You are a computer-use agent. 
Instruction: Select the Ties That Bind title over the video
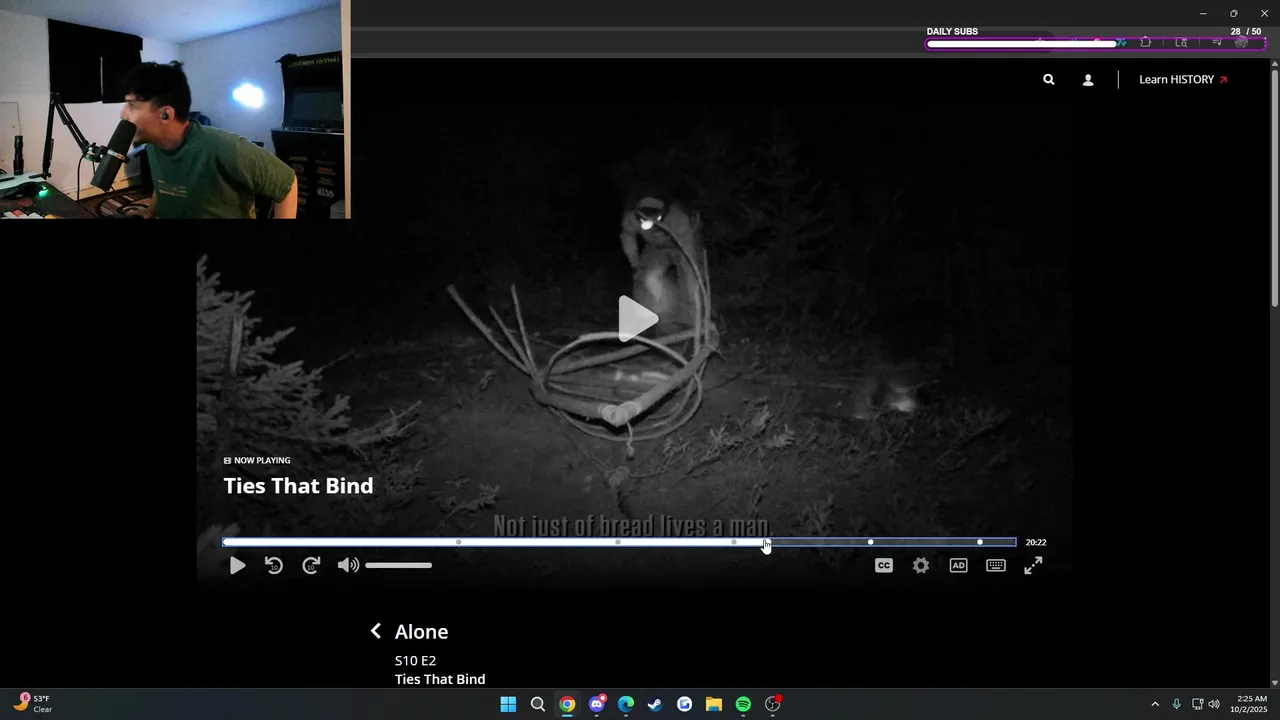pyautogui.click(x=298, y=486)
